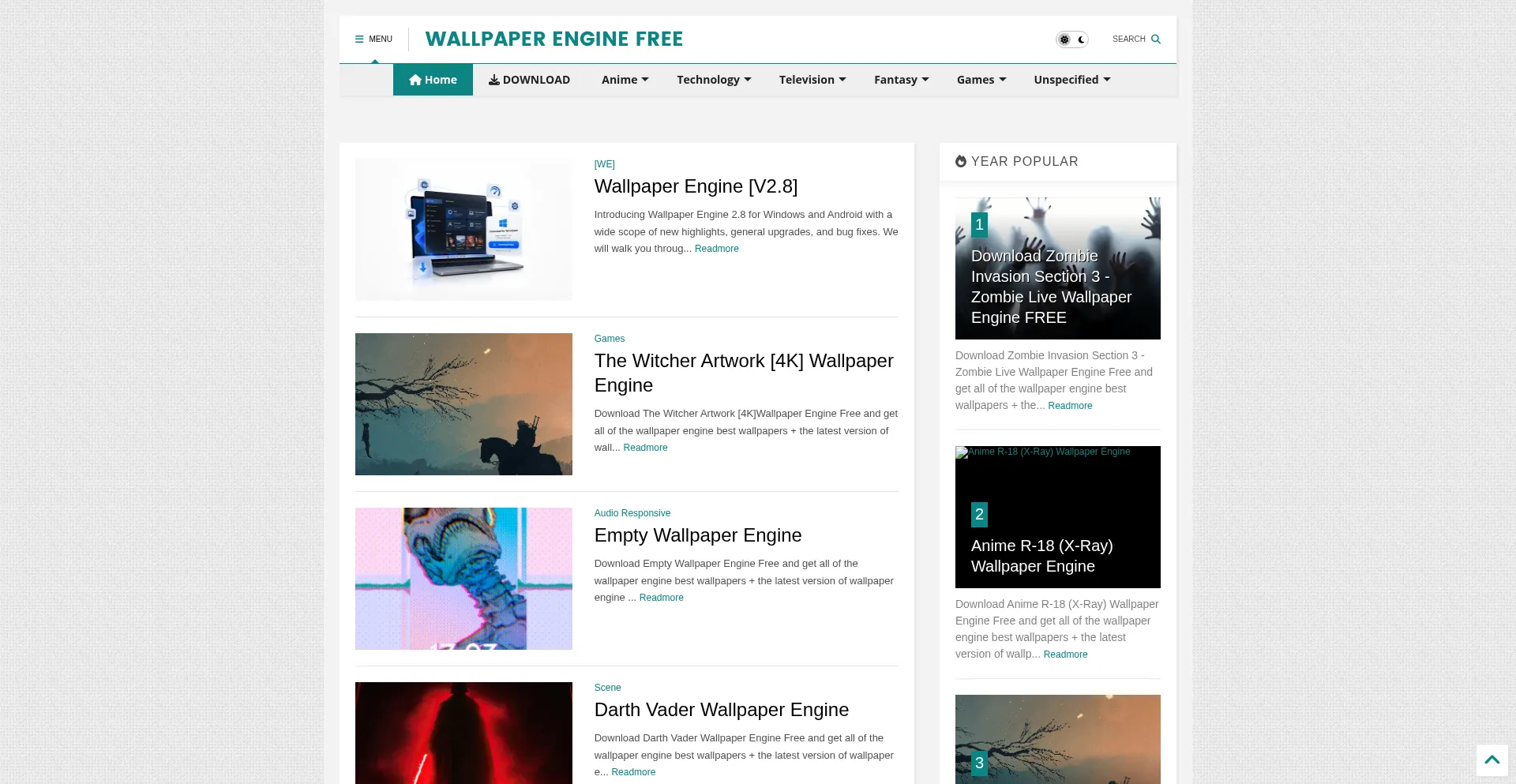Open Wallpaper Engine [V2.8] article title
Viewport: 1516px width, 784px height.
click(x=696, y=186)
